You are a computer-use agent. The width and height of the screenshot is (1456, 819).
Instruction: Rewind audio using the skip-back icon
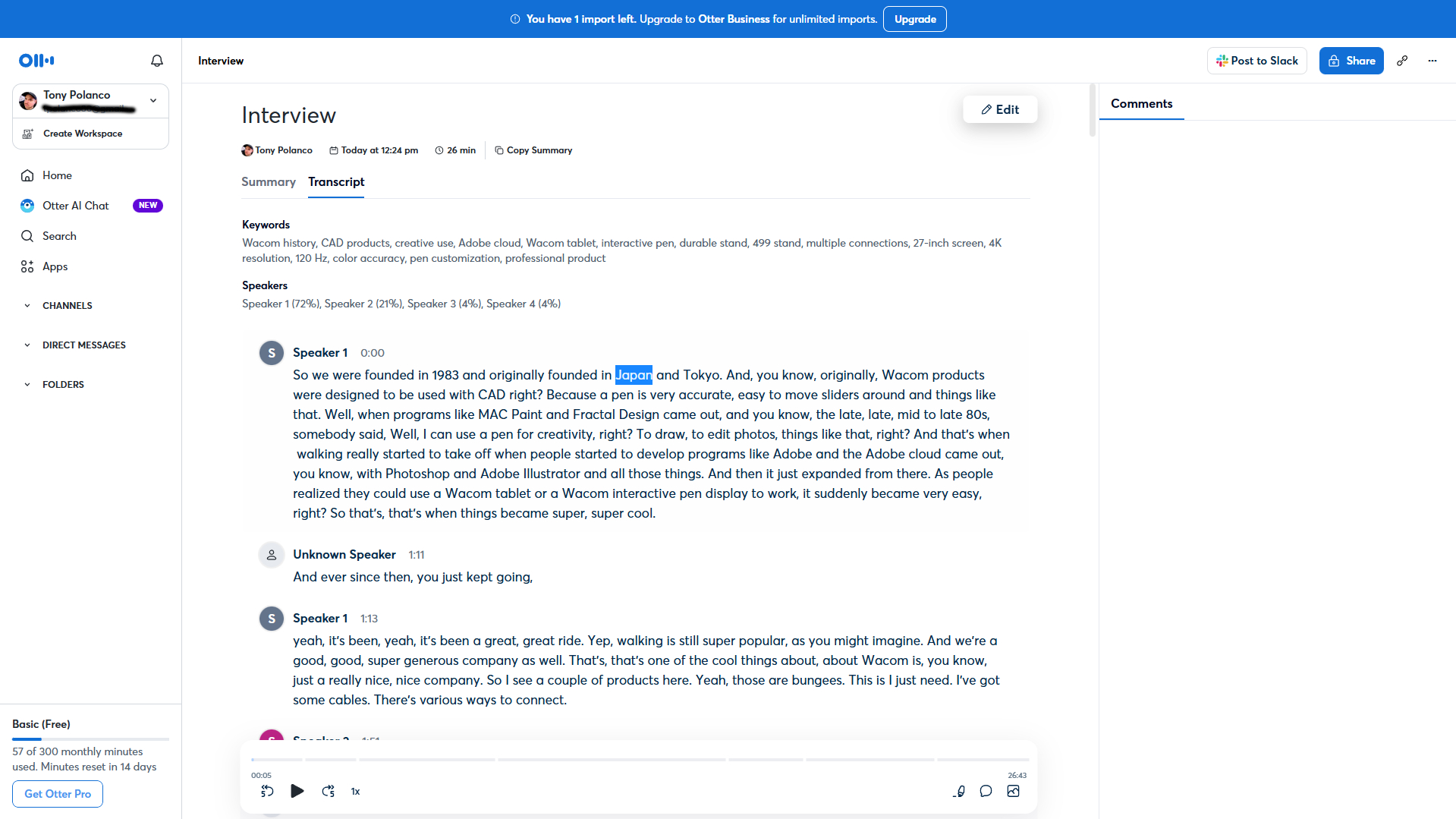point(267,791)
